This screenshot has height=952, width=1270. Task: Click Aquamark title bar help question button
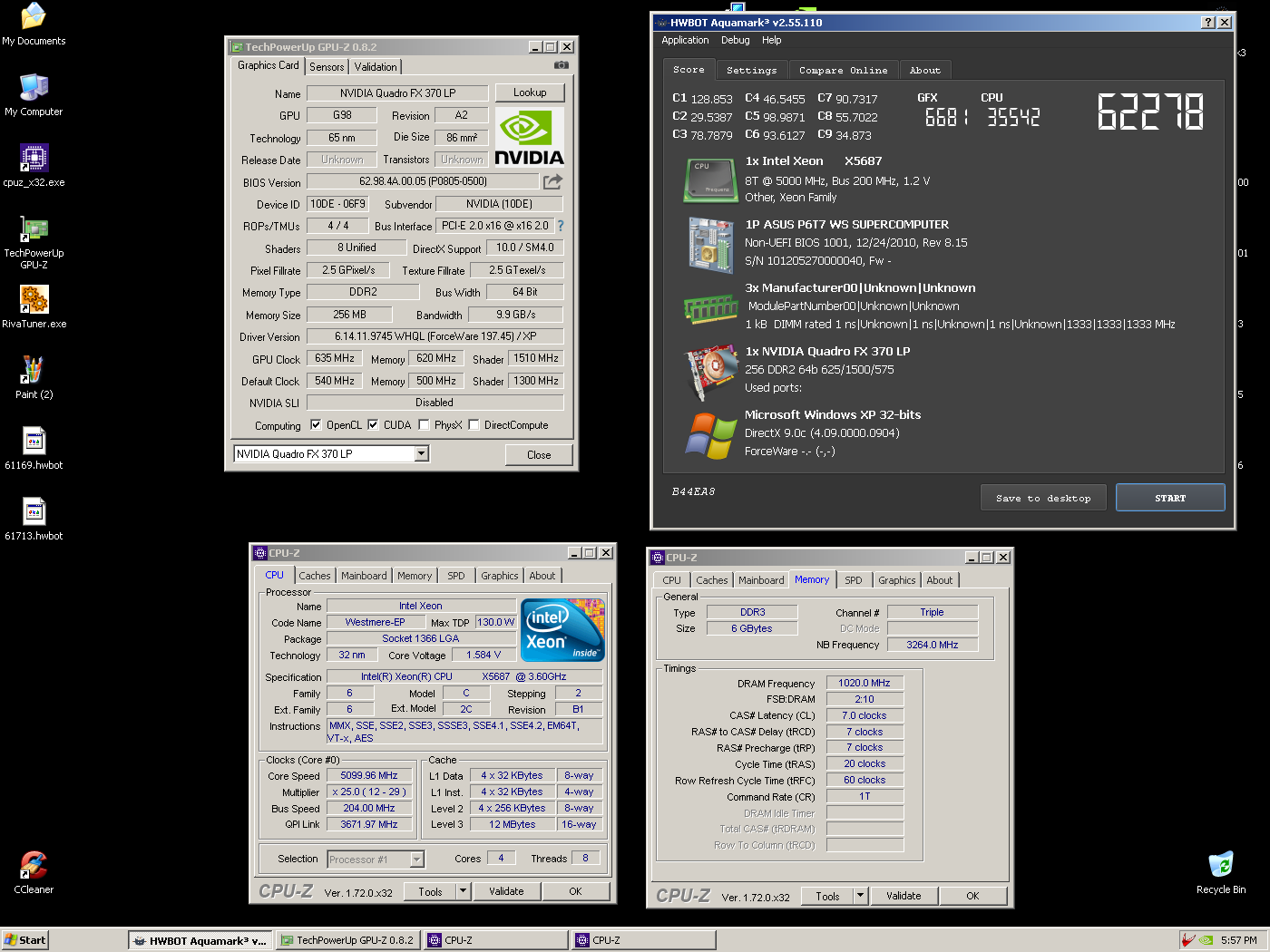coord(1207,23)
